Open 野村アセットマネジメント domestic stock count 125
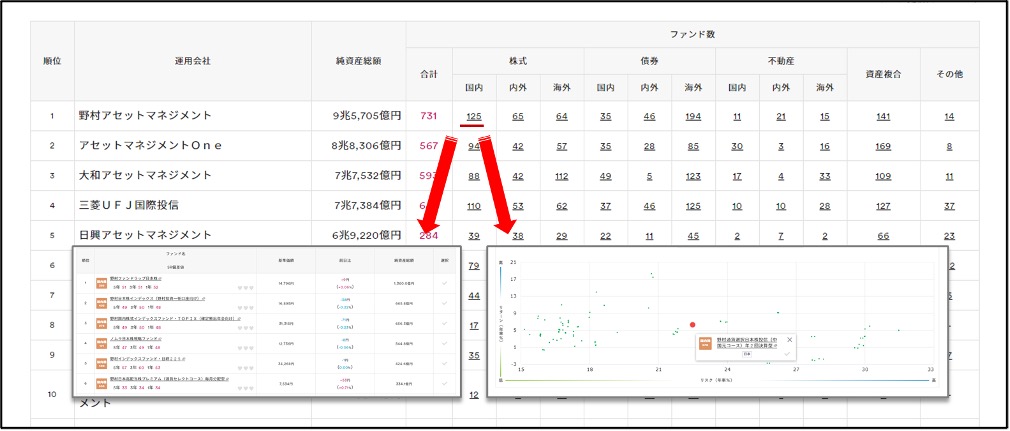Image resolution: width=1010 pixels, height=431 pixels. click(x=474, y=117)
